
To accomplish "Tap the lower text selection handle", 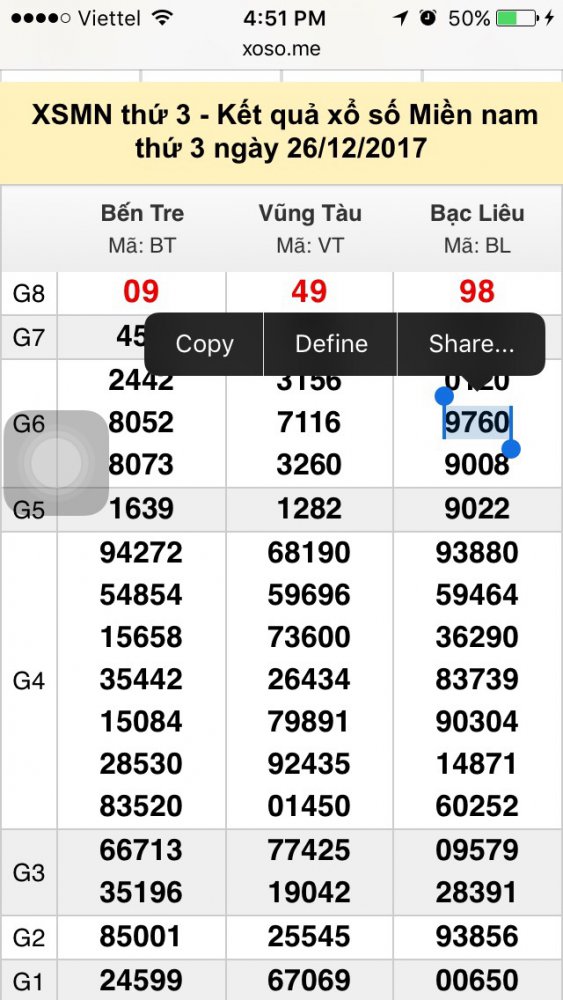I will (511, 449).
